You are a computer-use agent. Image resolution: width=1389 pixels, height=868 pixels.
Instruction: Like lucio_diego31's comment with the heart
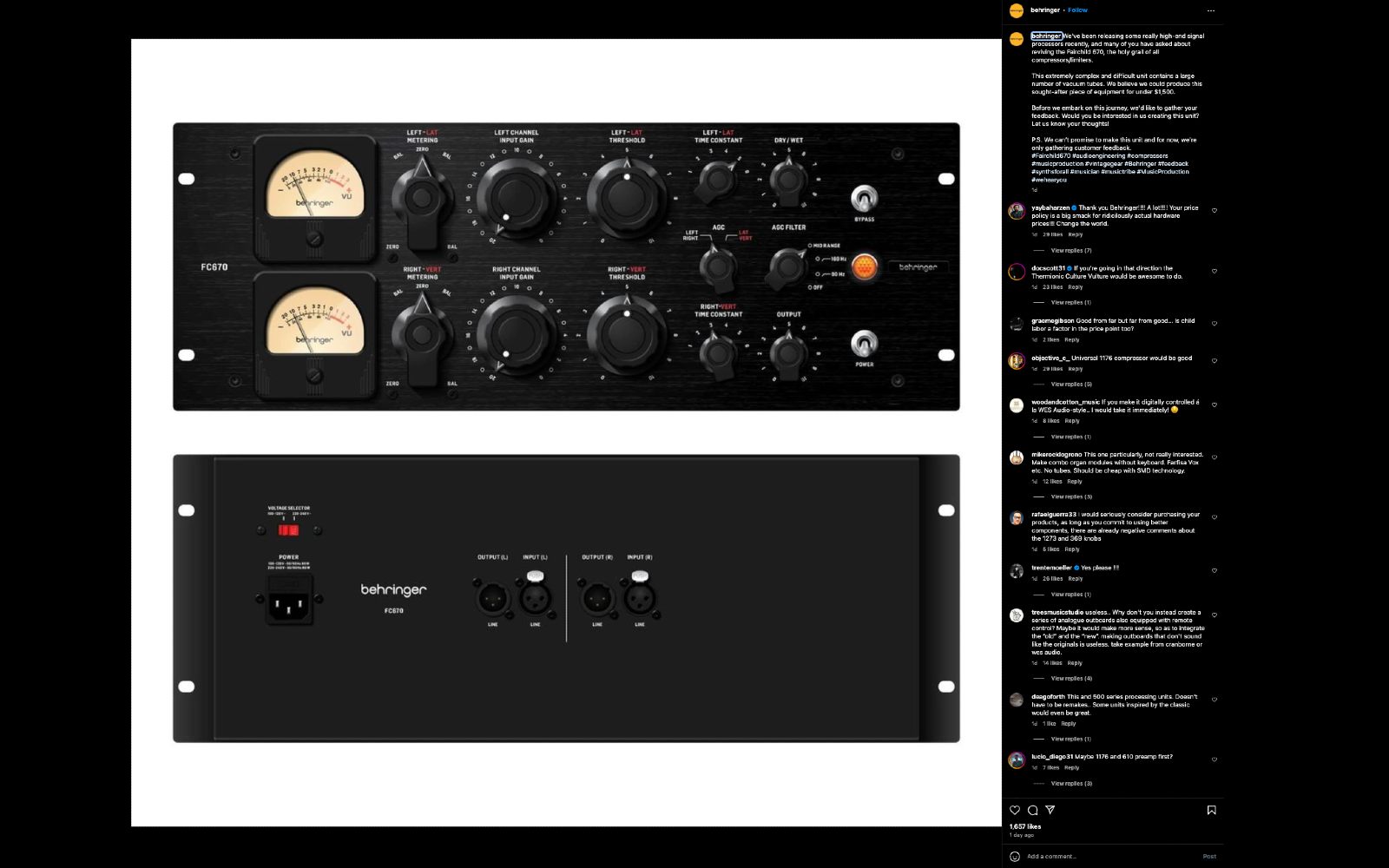pos(1214,759)
